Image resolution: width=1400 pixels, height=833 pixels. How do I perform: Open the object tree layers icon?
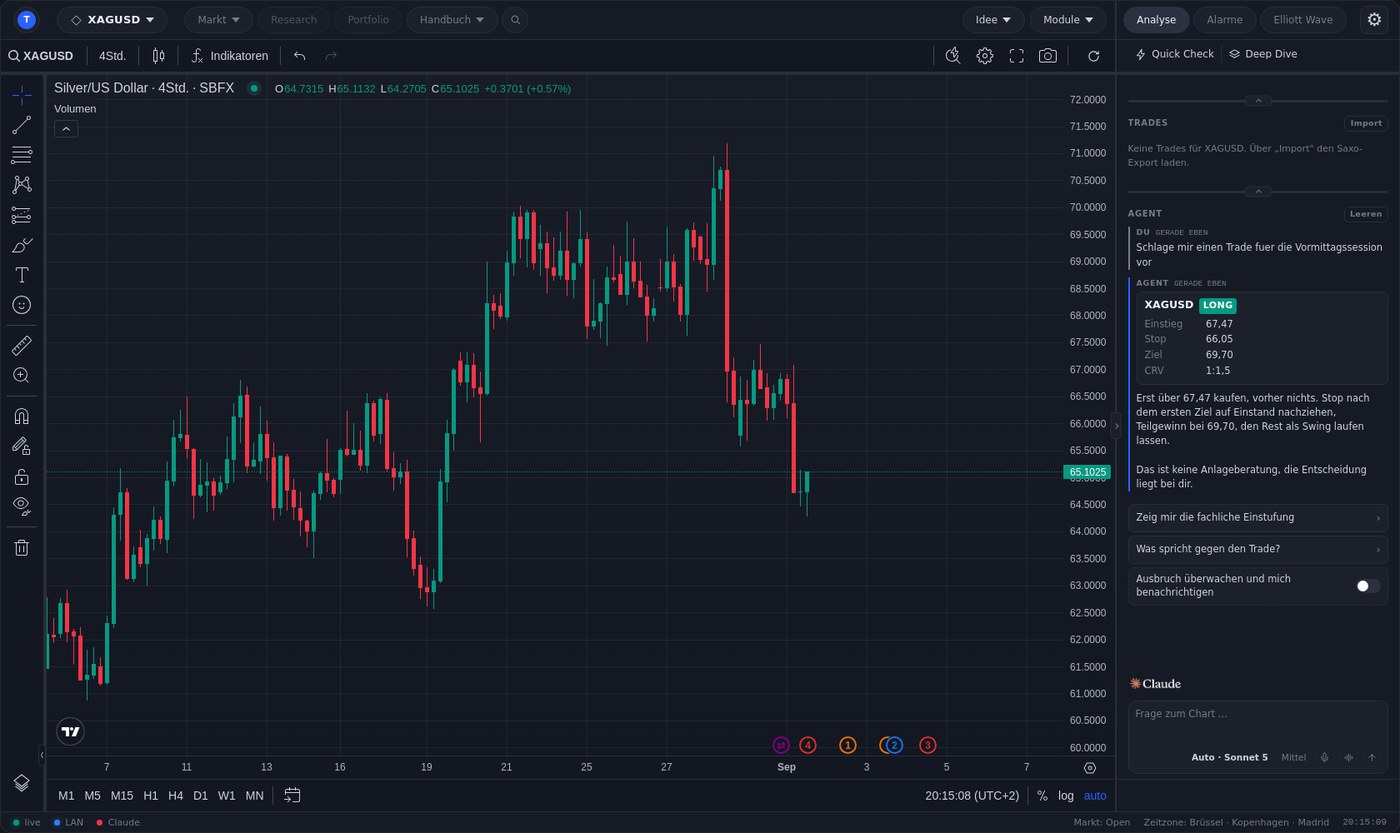[21, 782]
